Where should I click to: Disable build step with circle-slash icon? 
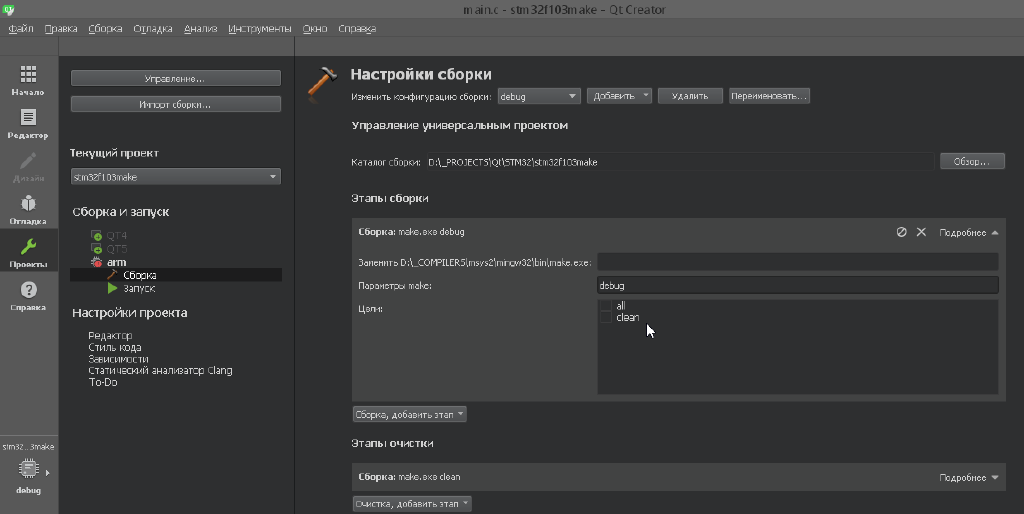(x=901, y=232)
